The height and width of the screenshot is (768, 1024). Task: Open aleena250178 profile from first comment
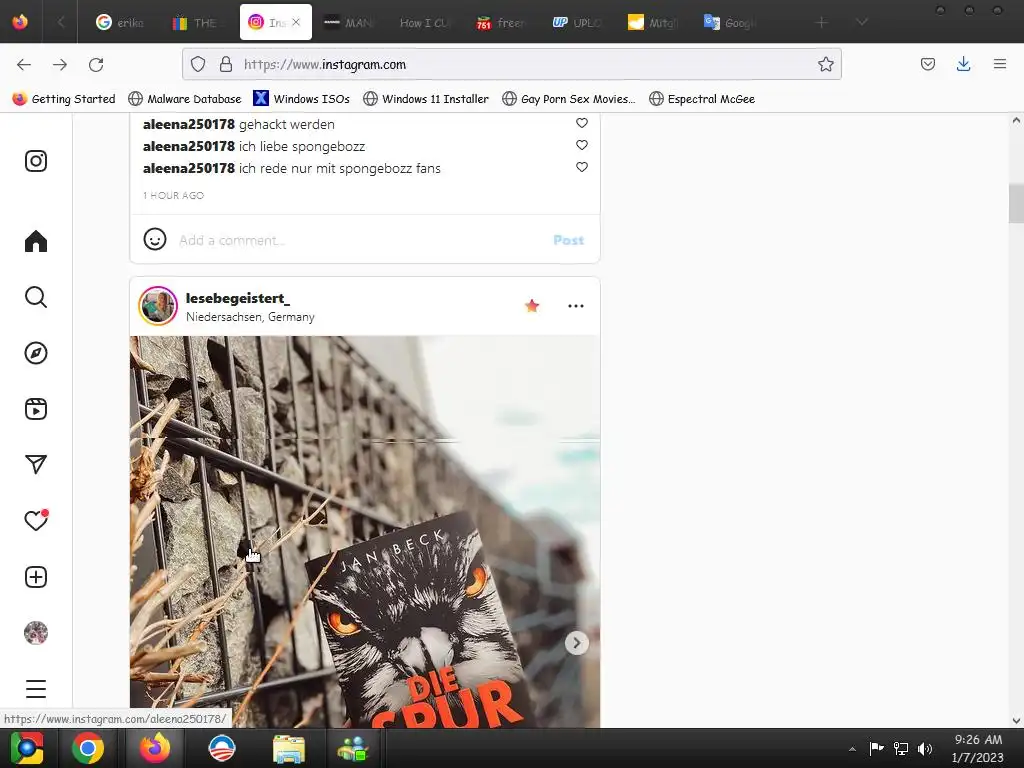click(189, 124)
